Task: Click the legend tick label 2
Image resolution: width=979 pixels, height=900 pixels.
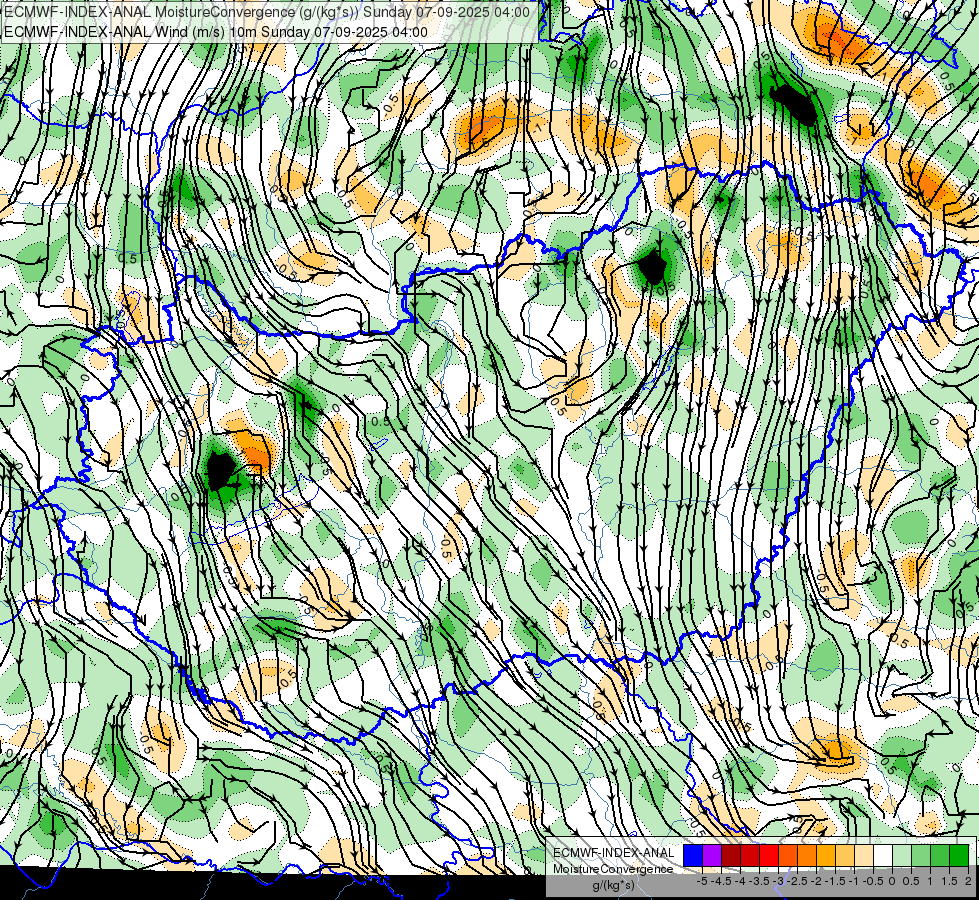Action: point(968,881)
